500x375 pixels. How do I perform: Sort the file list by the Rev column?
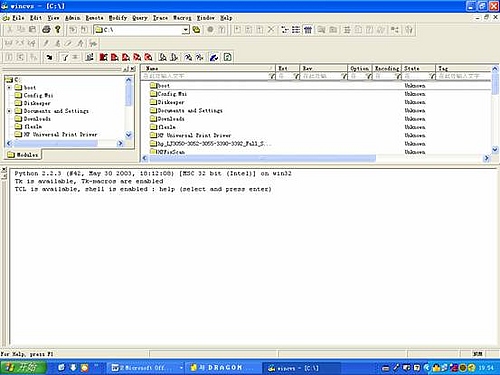[324, 68]
